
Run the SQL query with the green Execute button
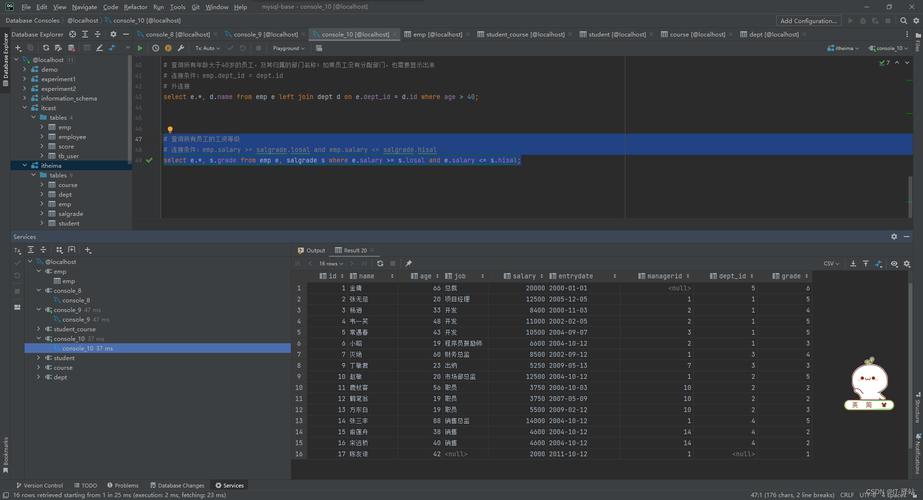[140, 48]
